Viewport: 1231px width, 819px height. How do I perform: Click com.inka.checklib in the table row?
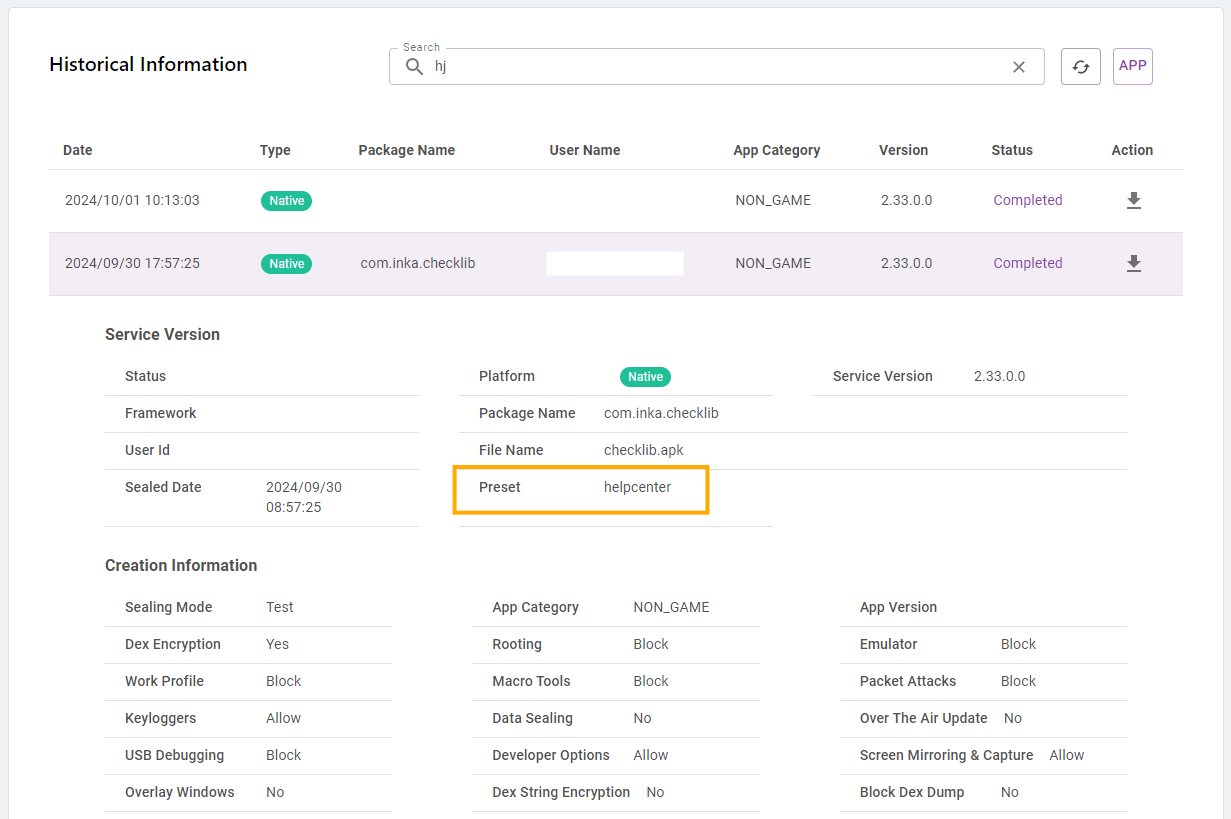click(x=418, y=263)
